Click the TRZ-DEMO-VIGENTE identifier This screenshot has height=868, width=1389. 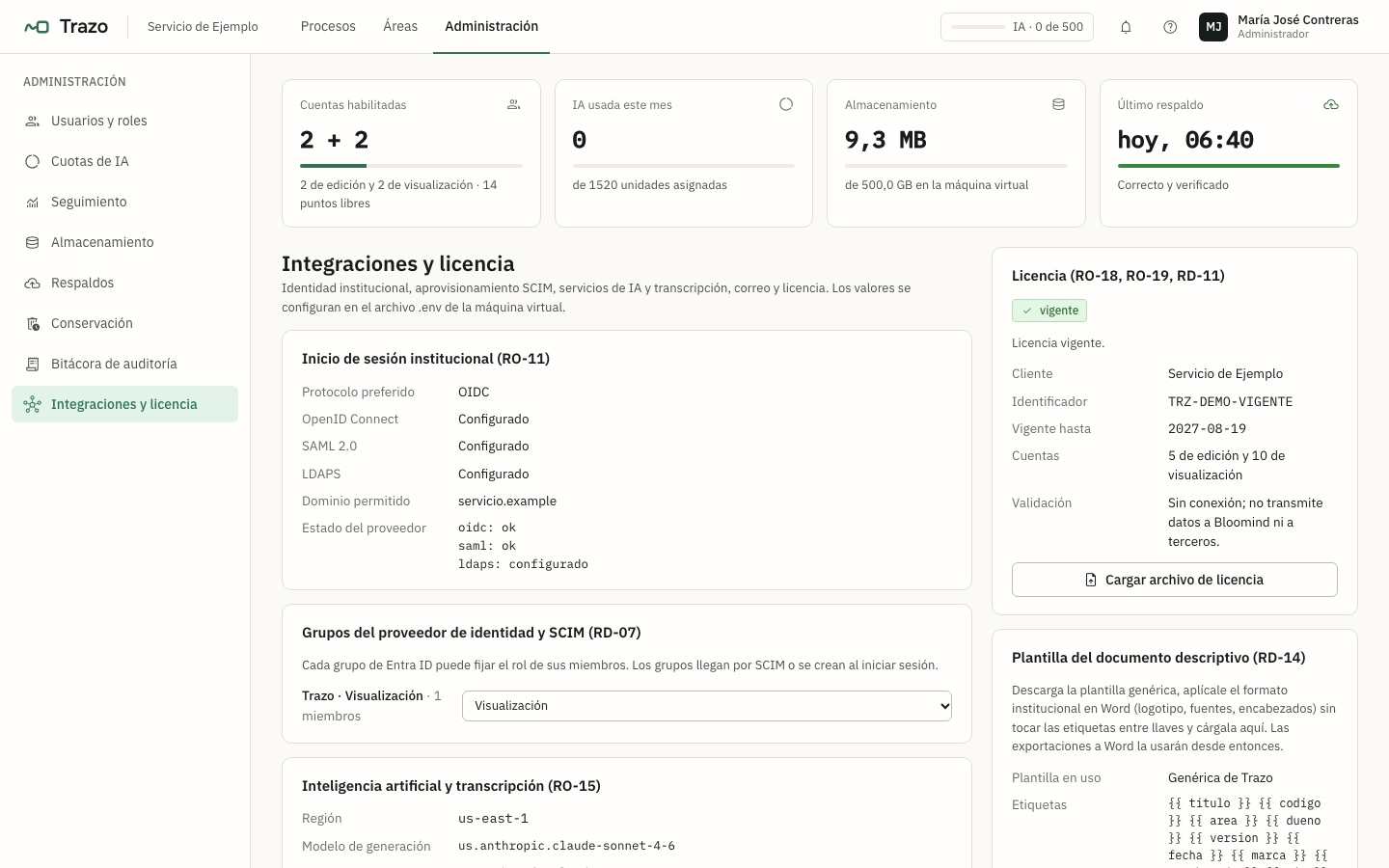[x=1231, y=401]
